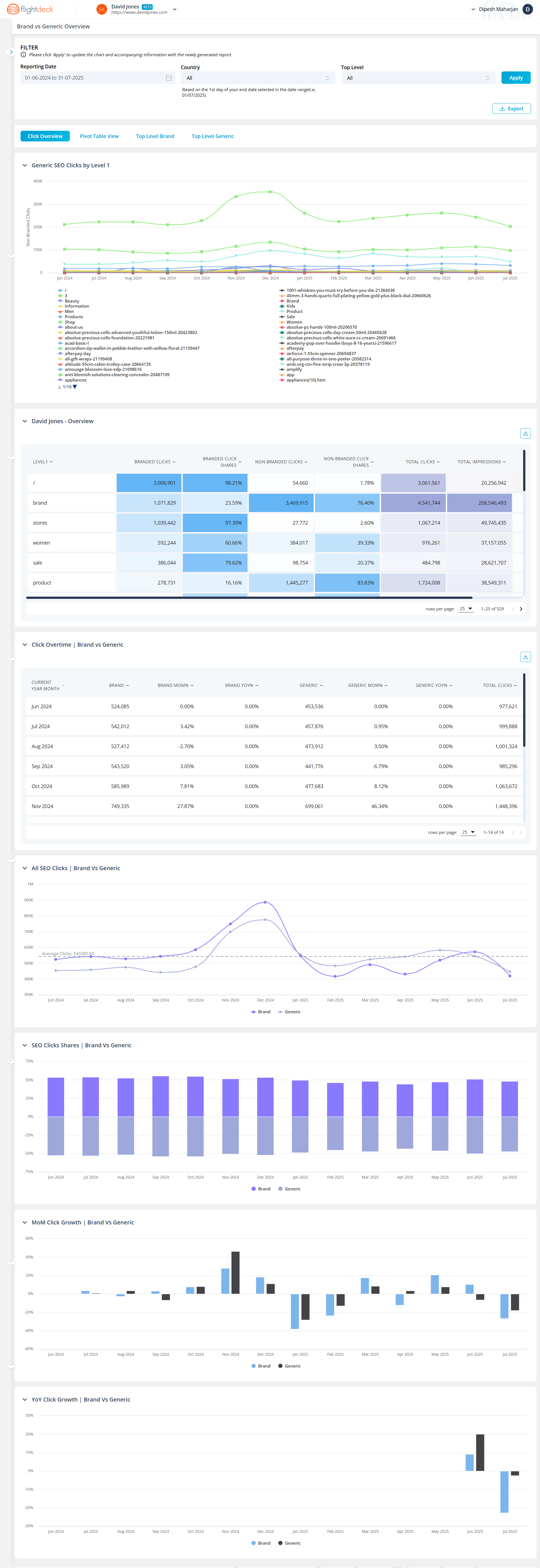540x1568 pixels.
Task: Toggle Brand legend in SEO Clicks Shares chart
Action: [x=260, y=1189]
